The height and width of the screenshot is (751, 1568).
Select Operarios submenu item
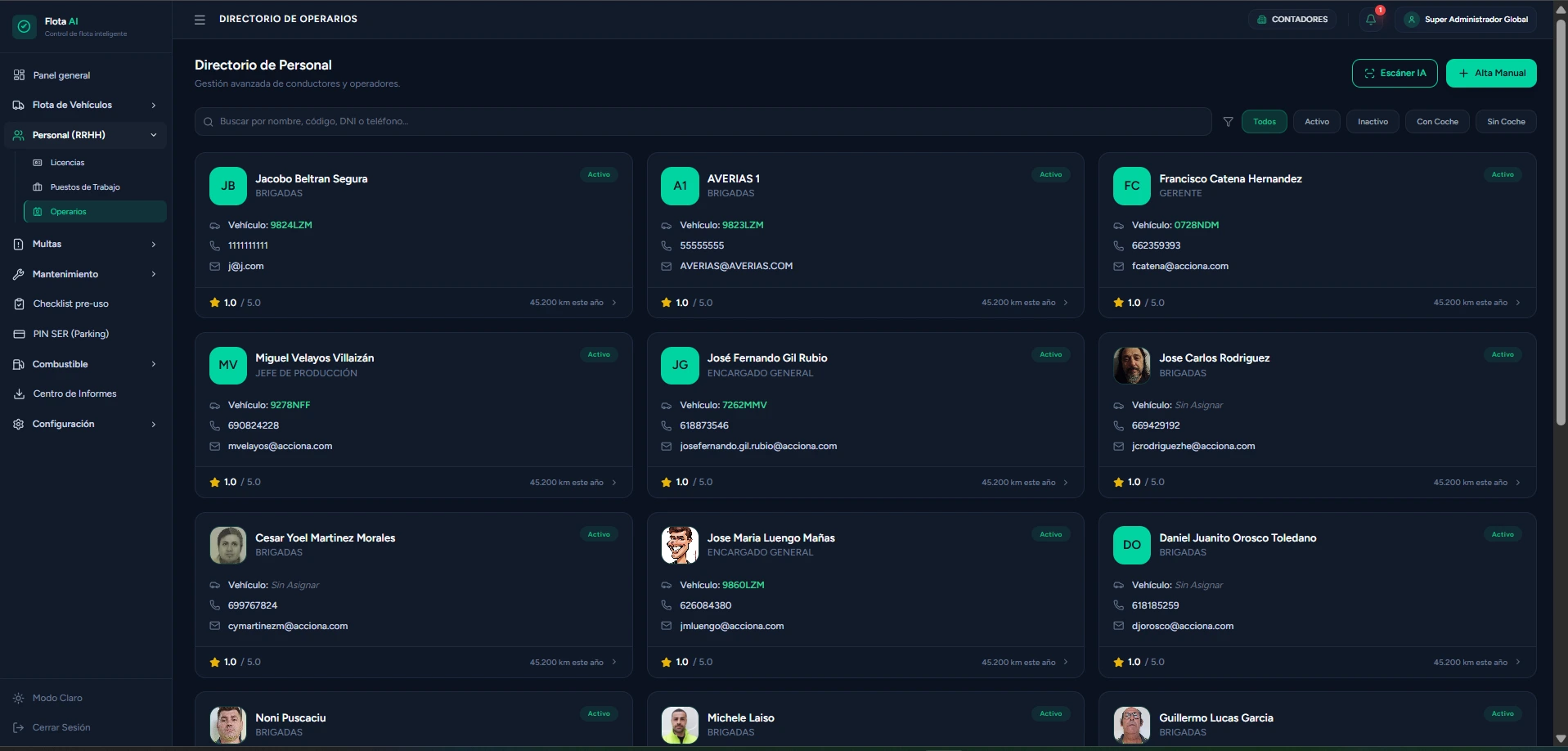[x=96, y=212]
